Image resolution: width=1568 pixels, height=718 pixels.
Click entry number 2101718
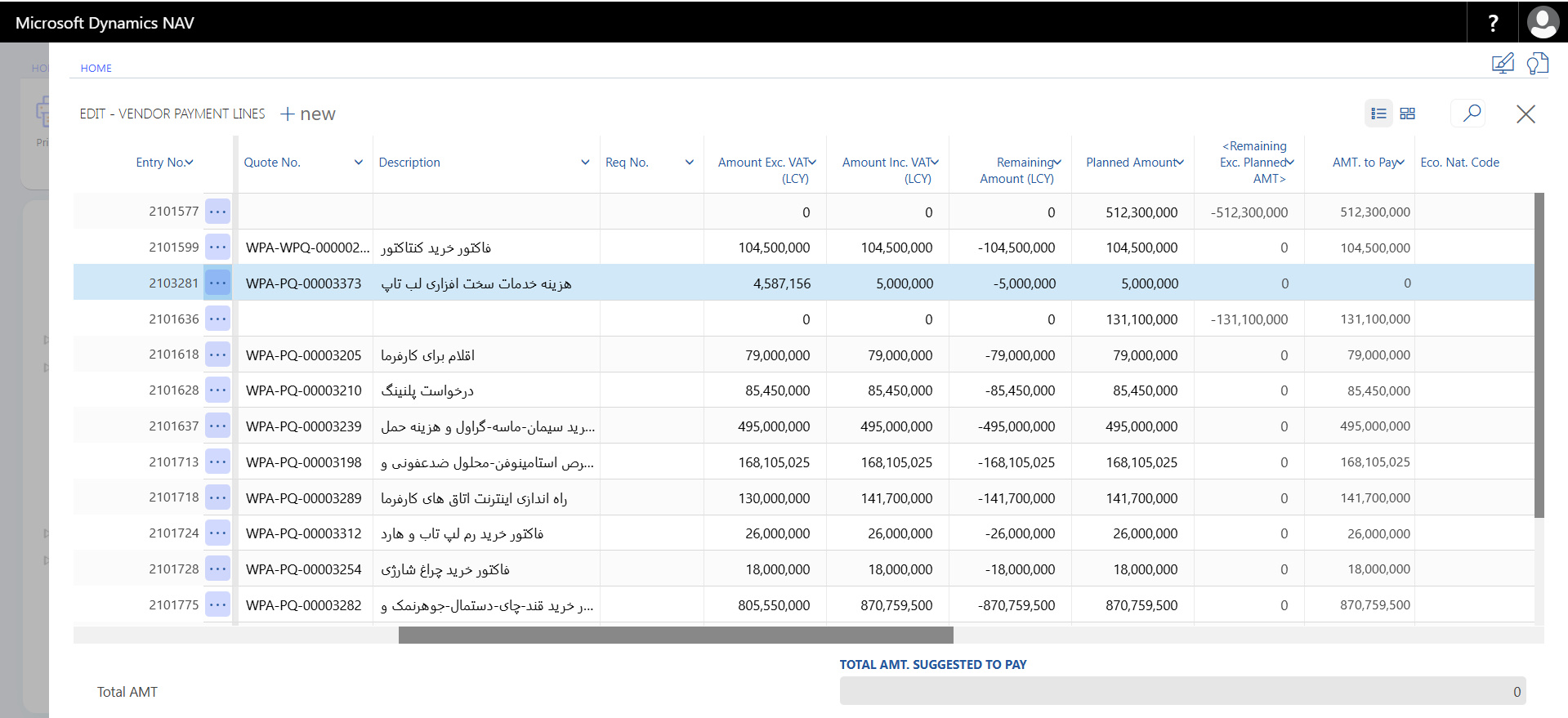173,497
